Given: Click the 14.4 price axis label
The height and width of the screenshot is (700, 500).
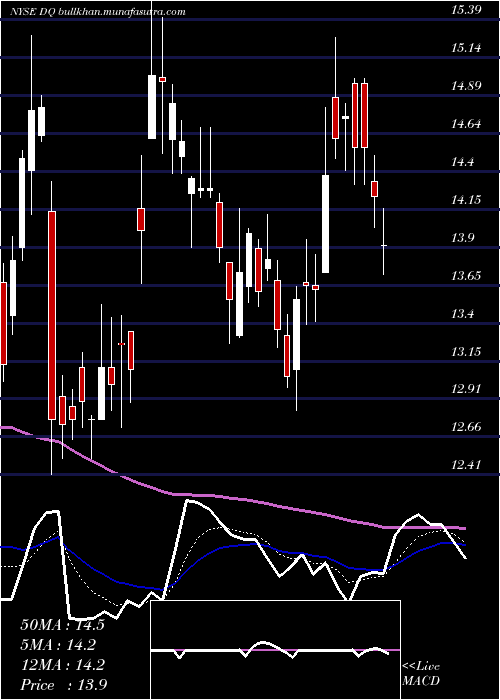Looking at the screenshot, I should (x=463, y=161).
